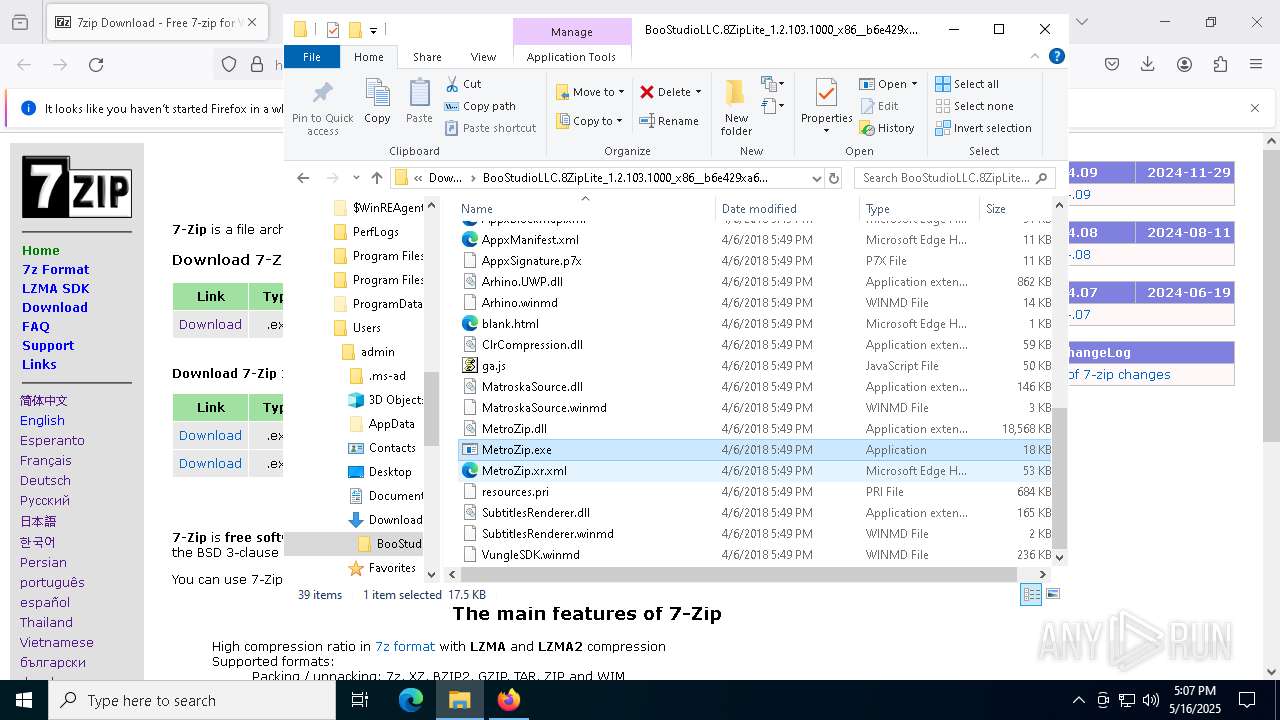
Task: Click Paste shortcut in ribbon
Action: coord(490,128)
